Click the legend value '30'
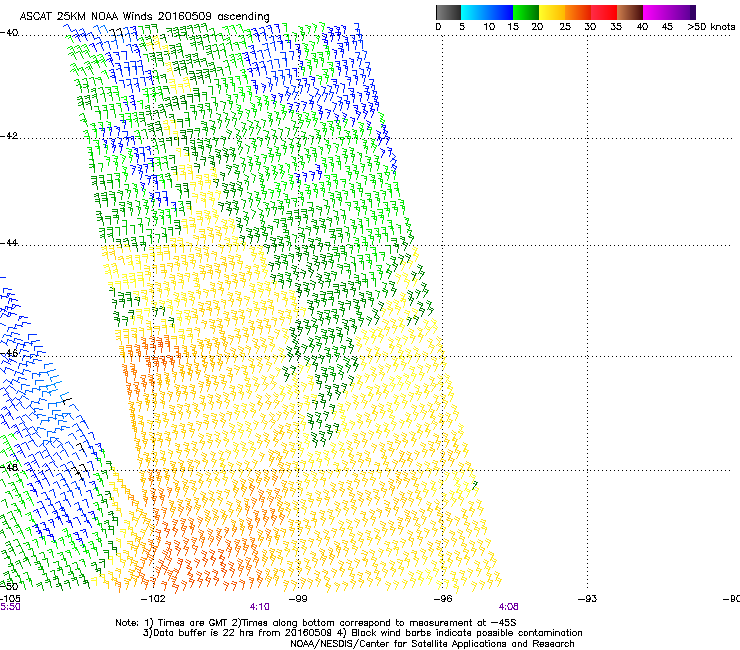 (x=590, y=27)
